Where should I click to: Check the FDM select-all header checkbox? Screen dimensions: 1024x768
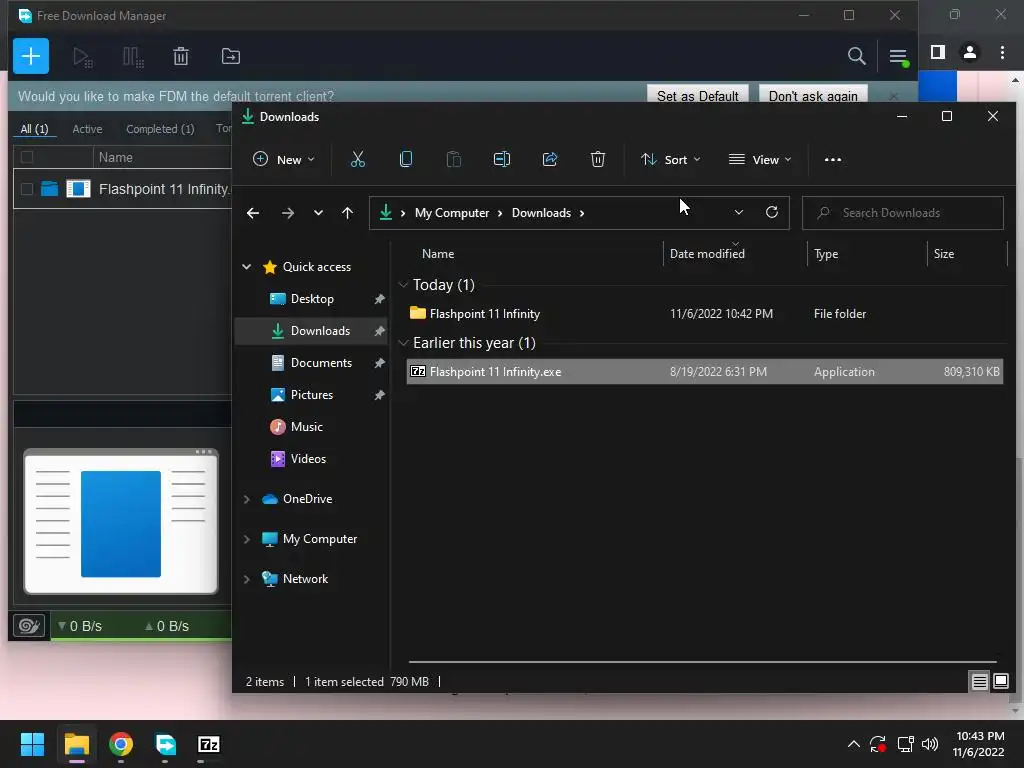point(27,157)
